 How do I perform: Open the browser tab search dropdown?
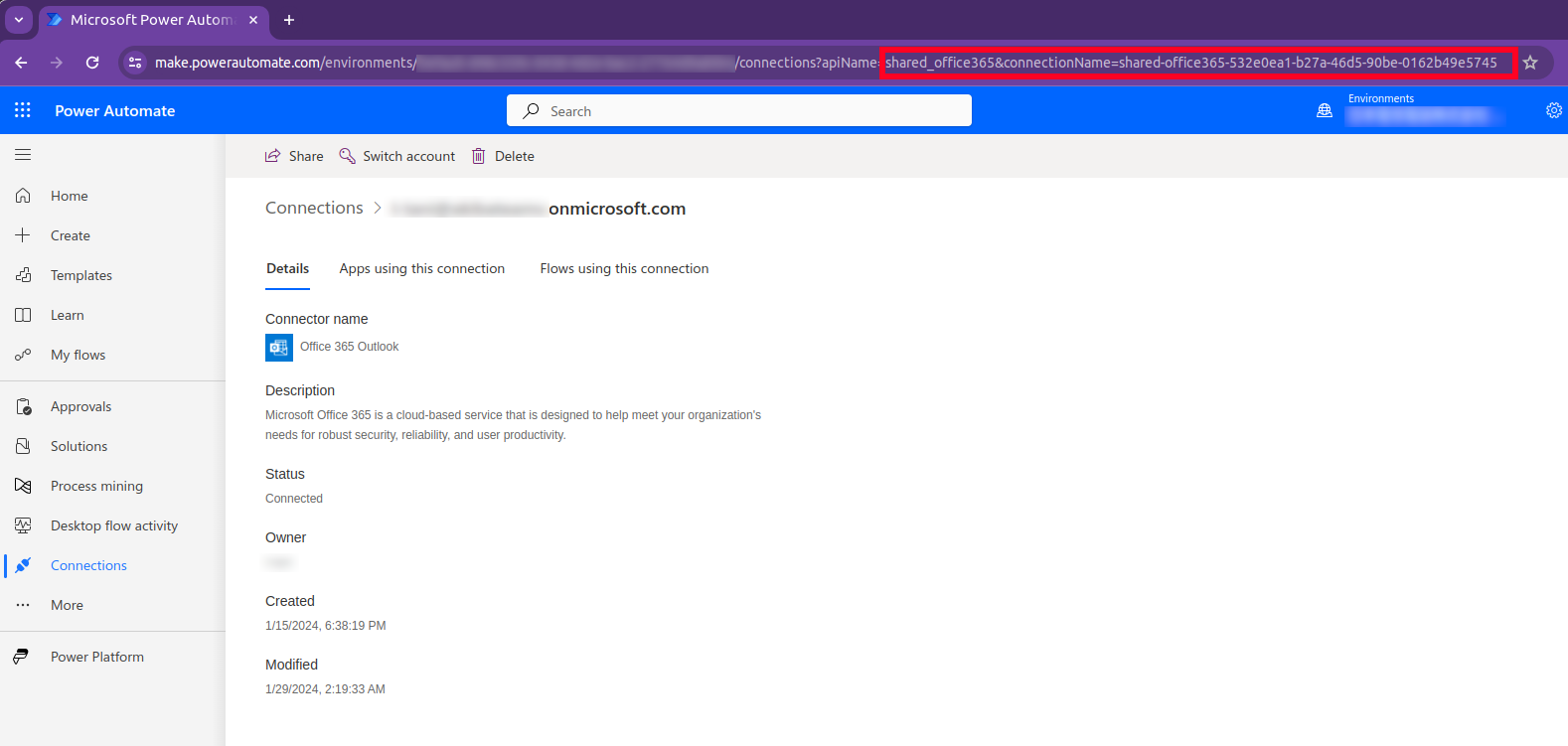tap(18, 20)
